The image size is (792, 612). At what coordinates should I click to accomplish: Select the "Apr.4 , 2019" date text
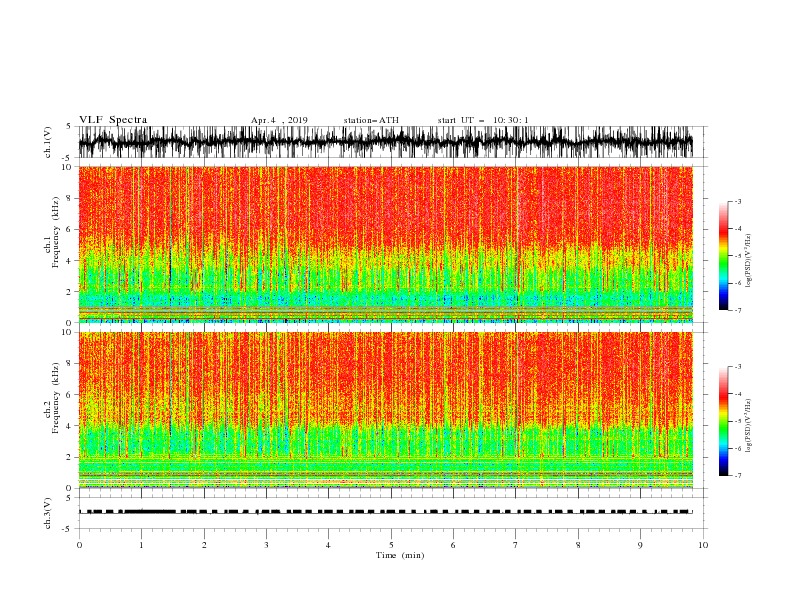[x=279, y=120]
